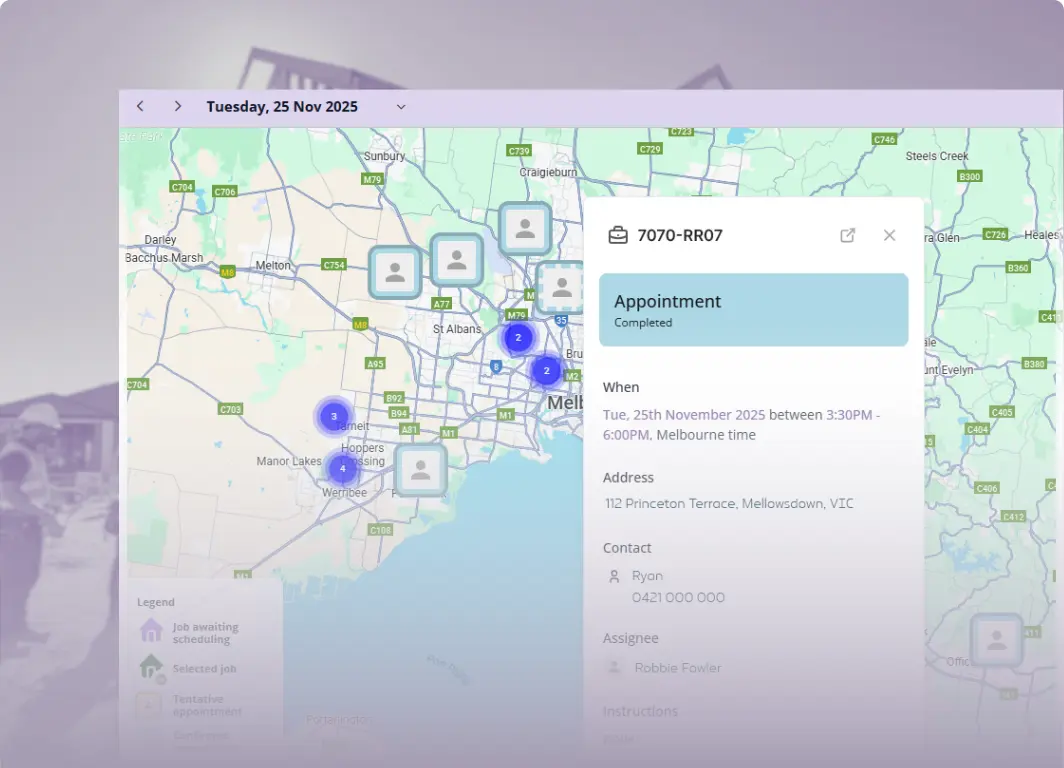Select the Appointment Completed card
The height and width of the screenshot is (768, 1064).
[753, 310]
